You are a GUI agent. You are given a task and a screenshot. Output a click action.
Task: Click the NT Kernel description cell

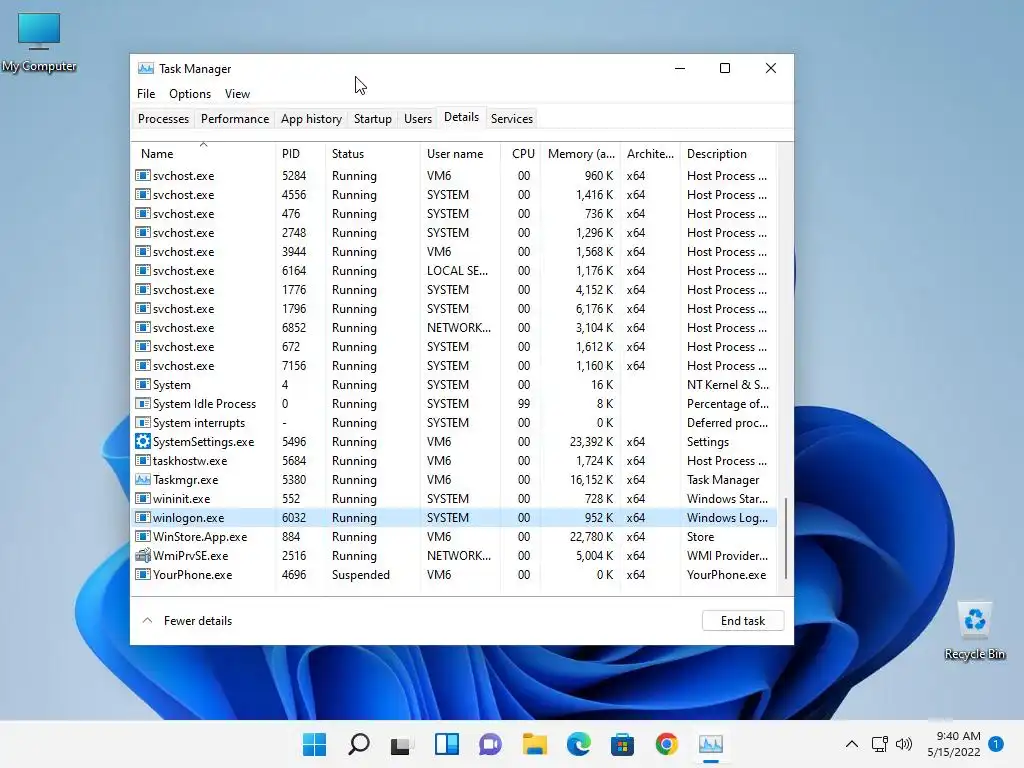[x=728, y=385]
